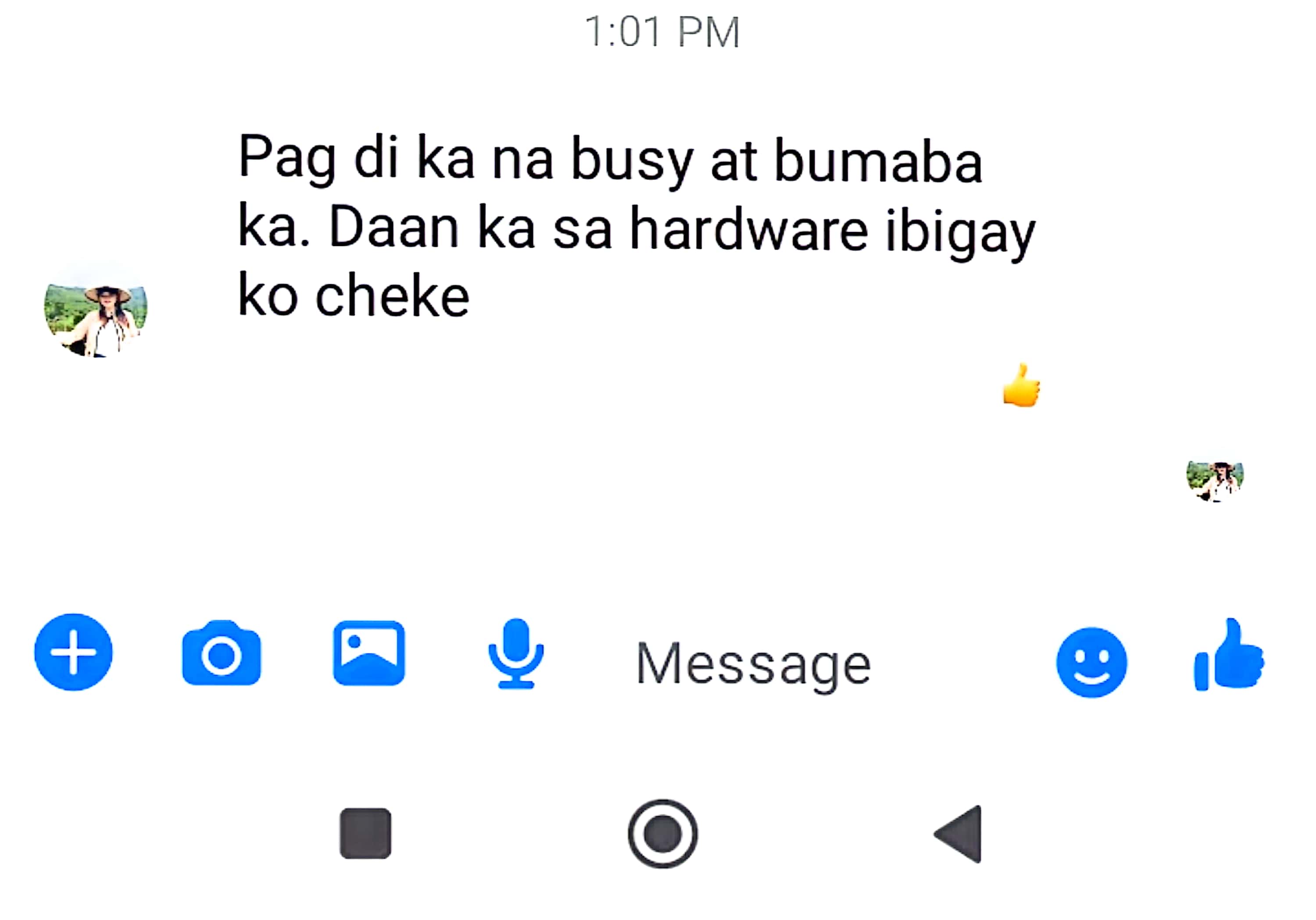
Task: Tap the word 'ibigay' in the message
Action: pyautogui.click(x=961, y=232)
